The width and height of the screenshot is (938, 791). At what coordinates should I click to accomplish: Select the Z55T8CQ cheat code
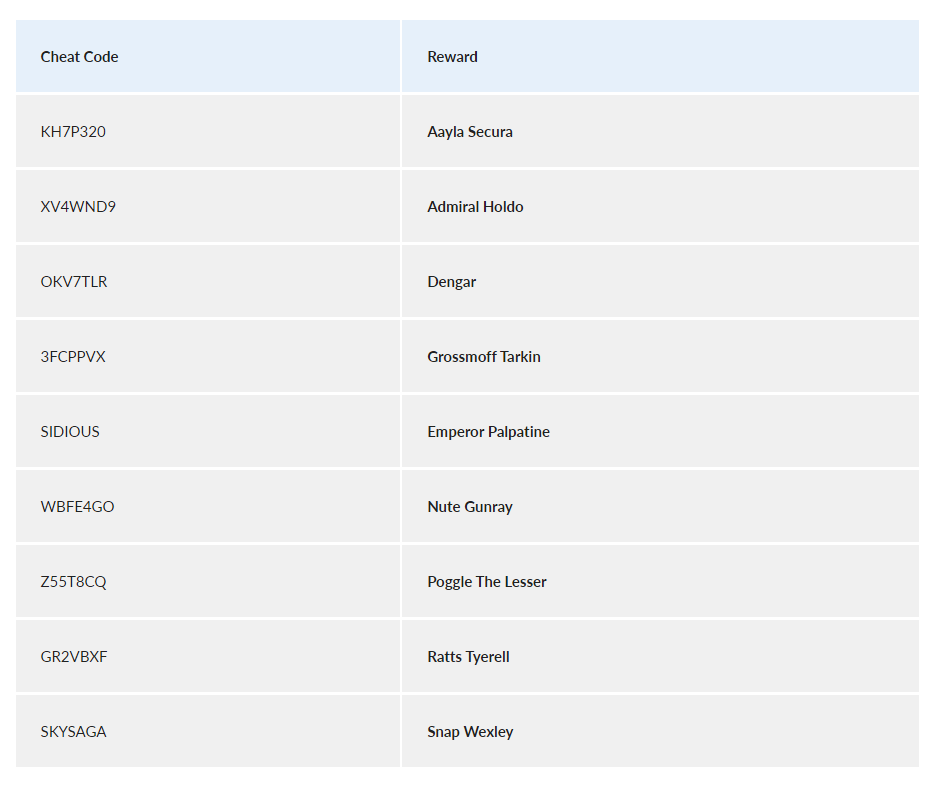[x=73, y=582]
